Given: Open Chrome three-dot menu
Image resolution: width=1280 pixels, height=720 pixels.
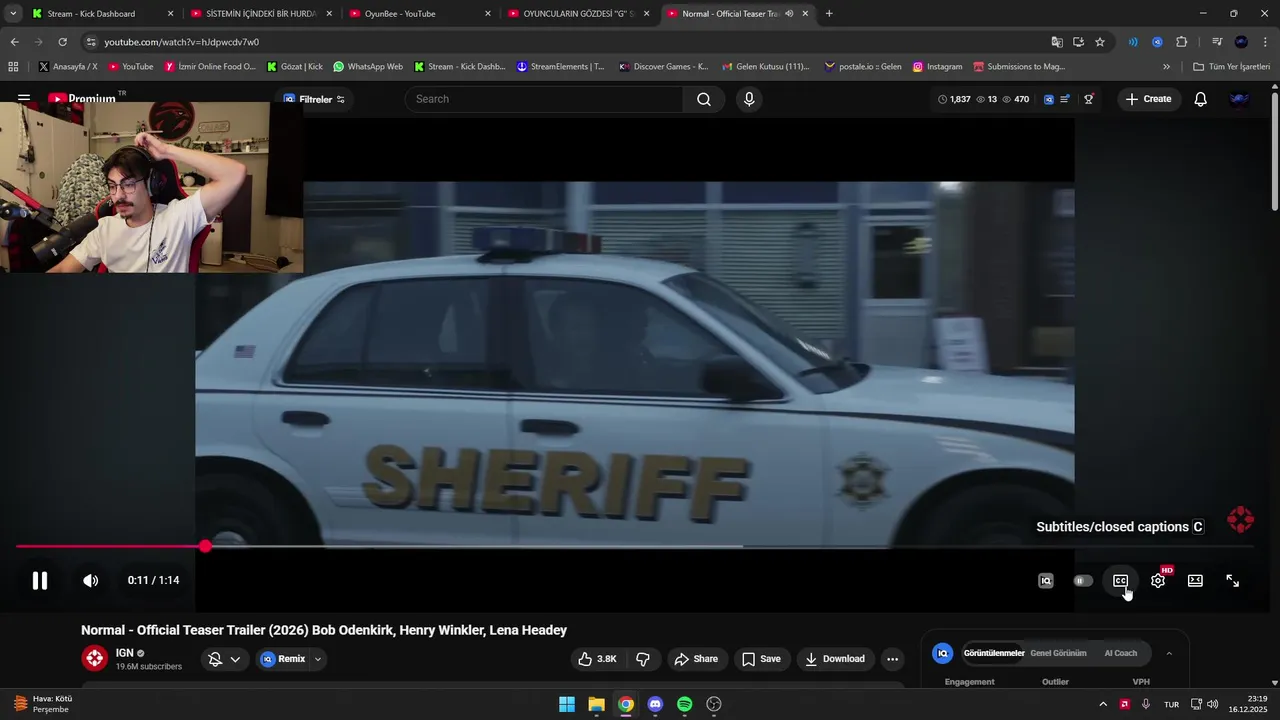Looking at the screenshot, I should [x=1265, y=42].
